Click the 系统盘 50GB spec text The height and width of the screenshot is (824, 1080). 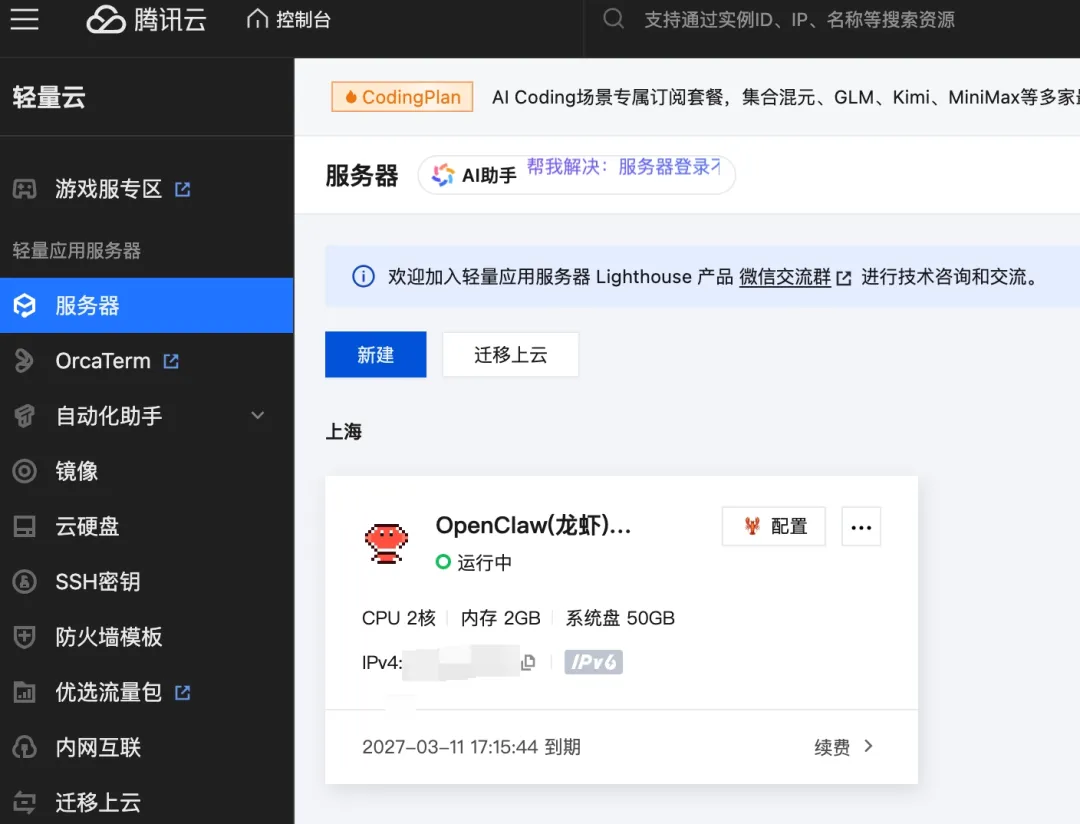620,618
